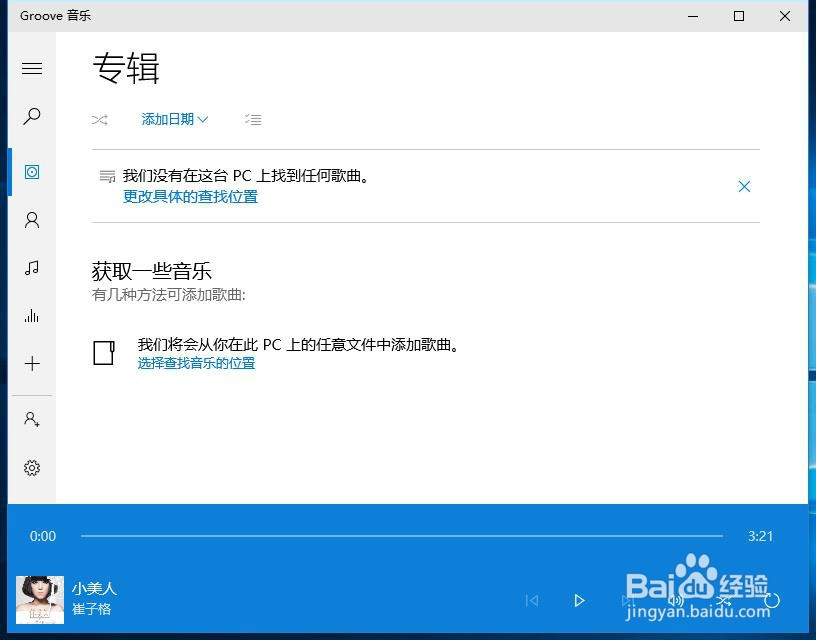
Task: Click the song title 小美人
Action: pos(94,588)
